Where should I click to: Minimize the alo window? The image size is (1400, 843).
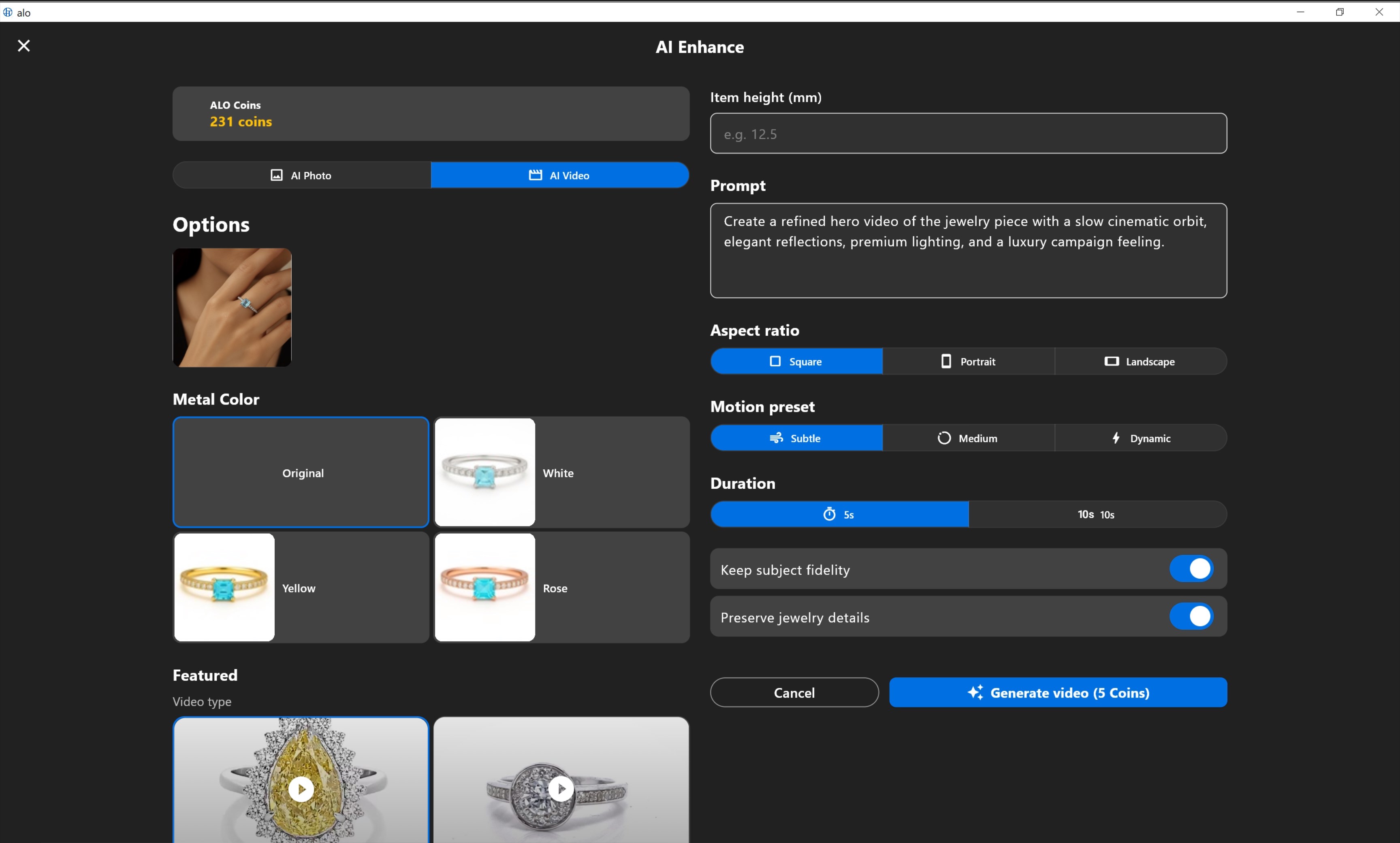pyautogui.click(x=1301, y=12)
